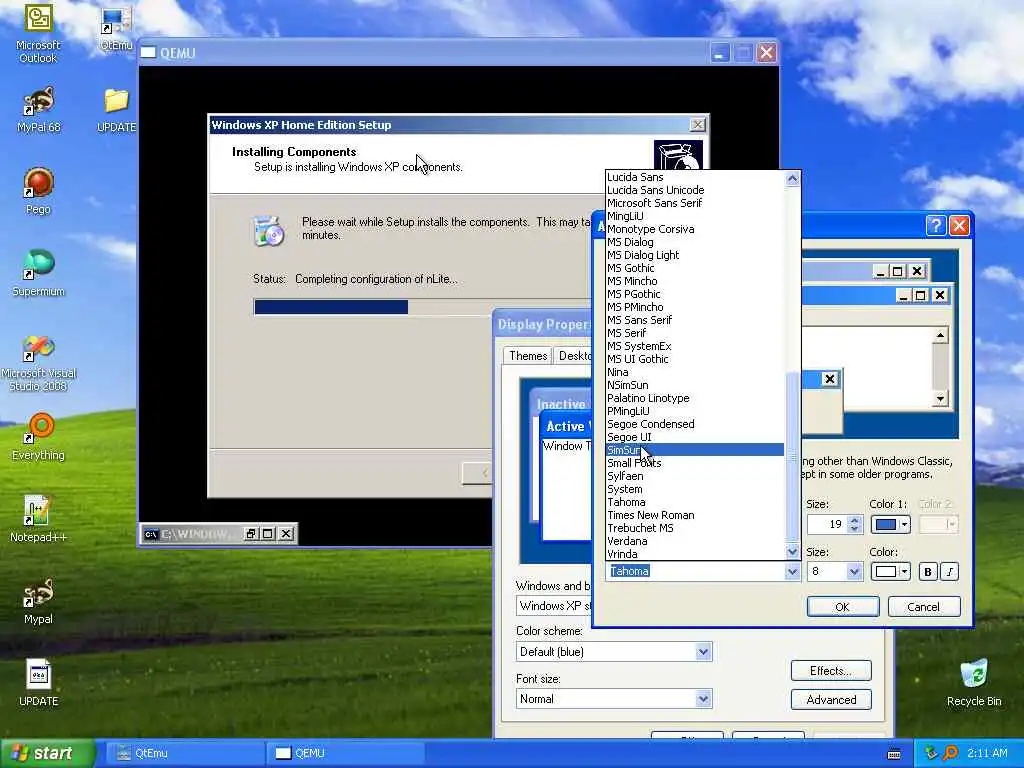Viewport: 1024px width, 768px height.
Task: Decrease item Size spinner value
Action: 854,528
